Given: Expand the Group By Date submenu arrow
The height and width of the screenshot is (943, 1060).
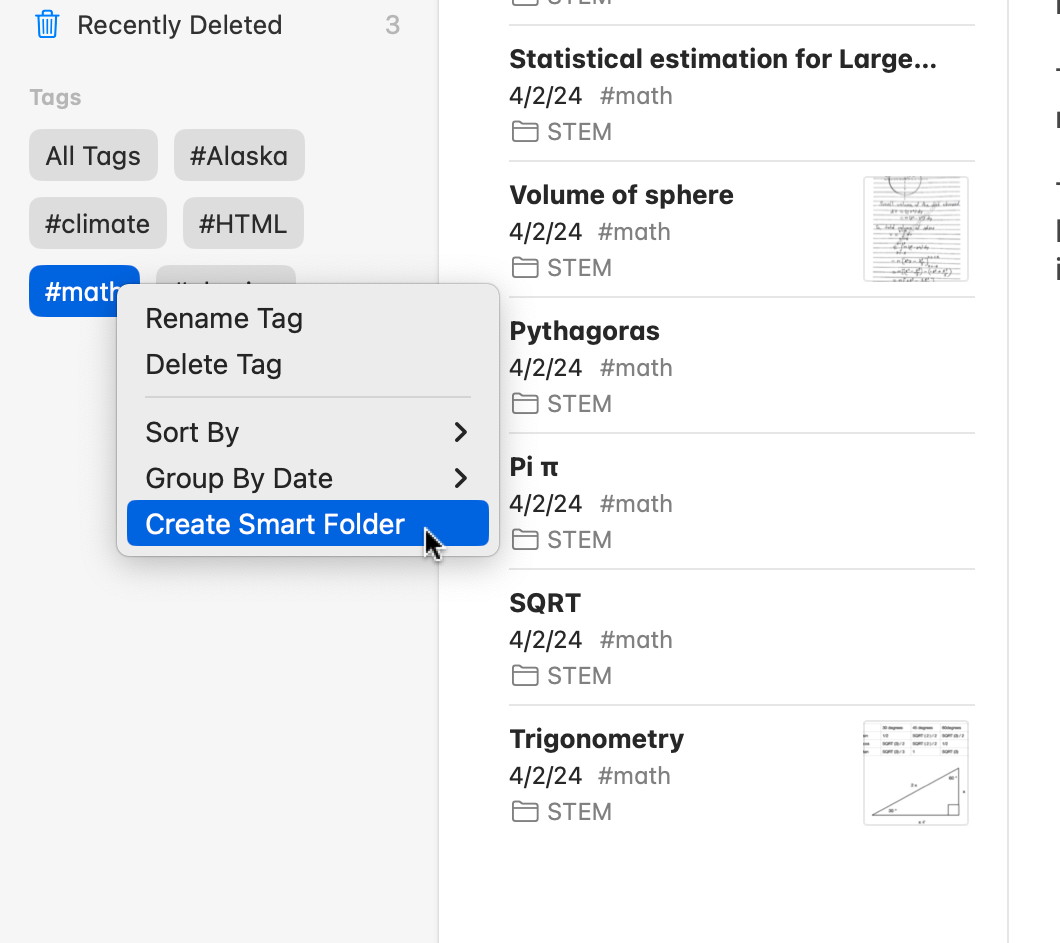Looking at the screenshot, I should 460,478.
